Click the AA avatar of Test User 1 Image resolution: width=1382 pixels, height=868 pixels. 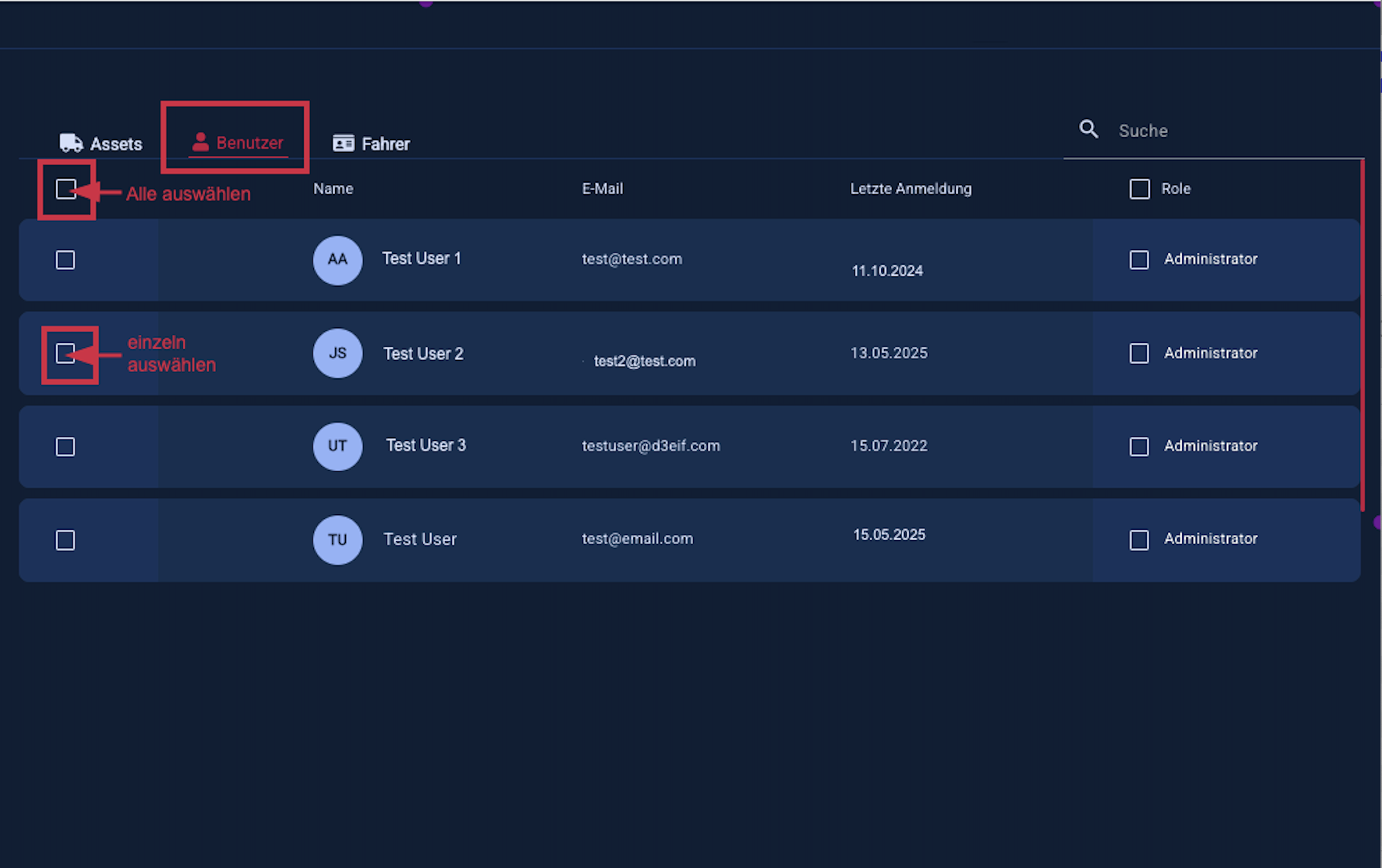pos(337,259)
